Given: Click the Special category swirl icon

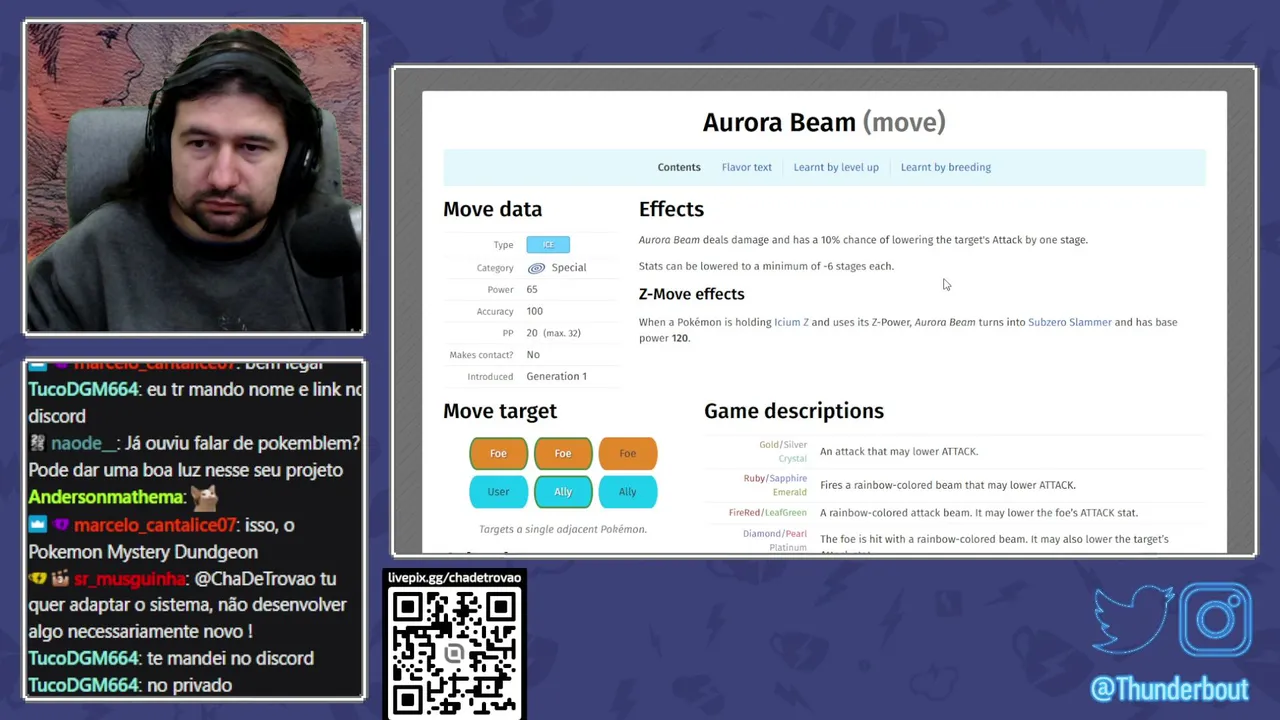Looking at the screenshot, I should 536,268.
